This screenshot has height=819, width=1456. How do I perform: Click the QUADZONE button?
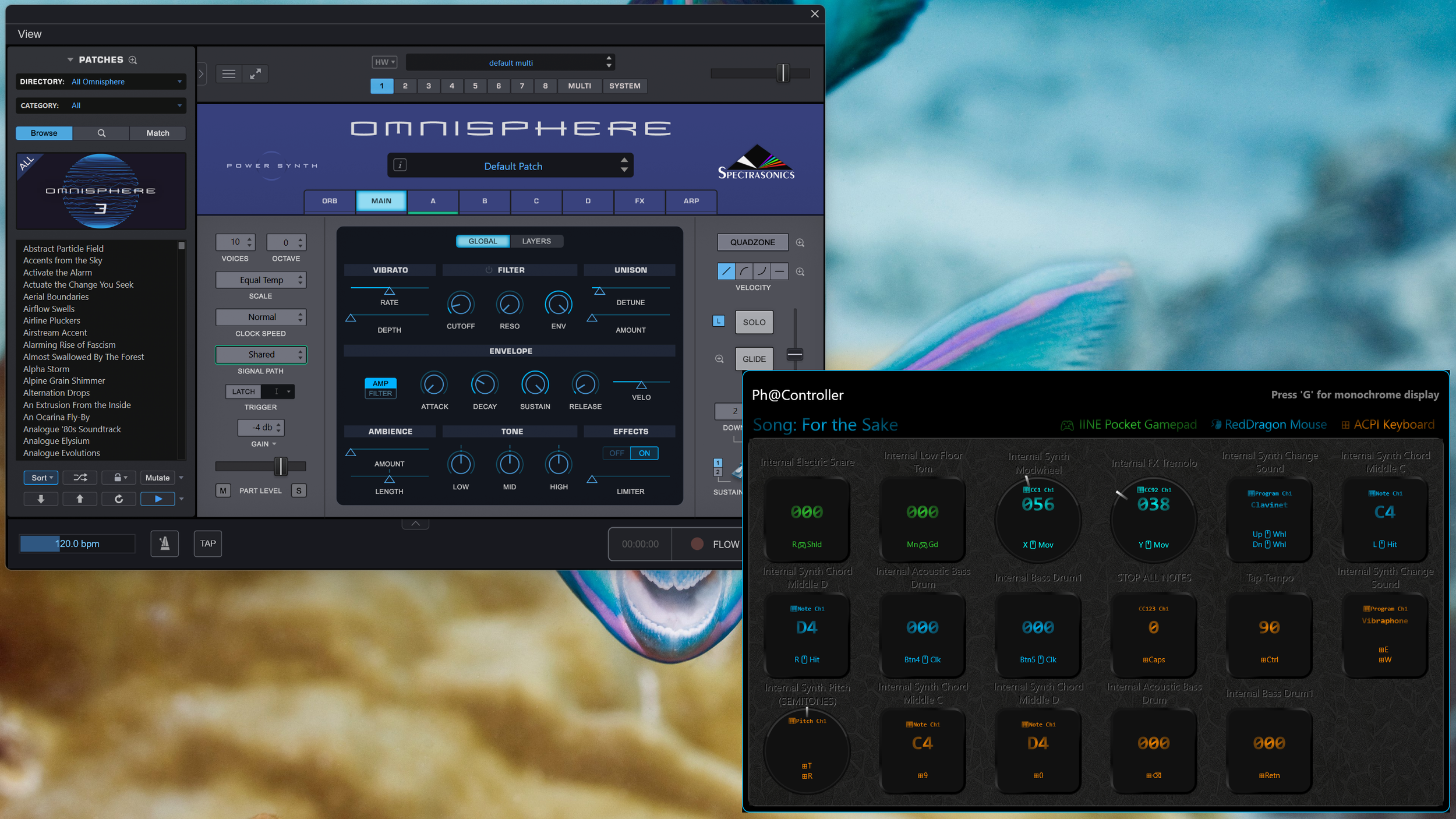(752, 242)
